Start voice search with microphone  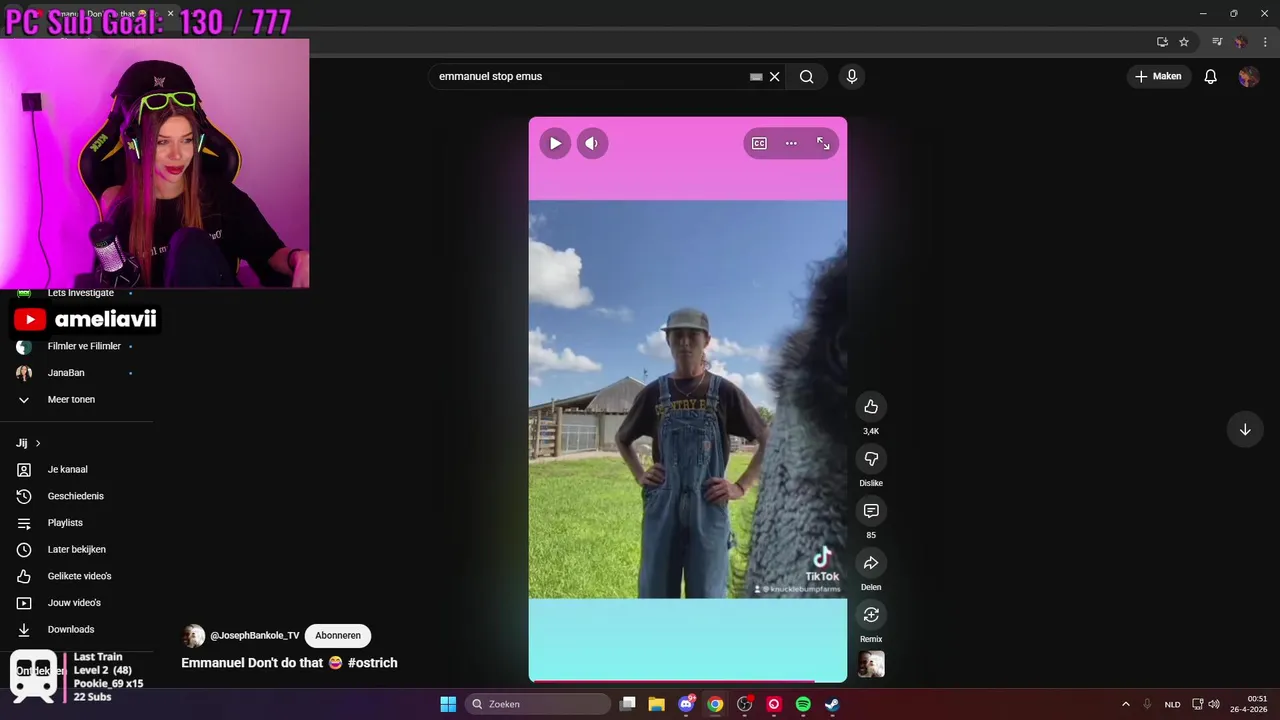click(851, 76)
